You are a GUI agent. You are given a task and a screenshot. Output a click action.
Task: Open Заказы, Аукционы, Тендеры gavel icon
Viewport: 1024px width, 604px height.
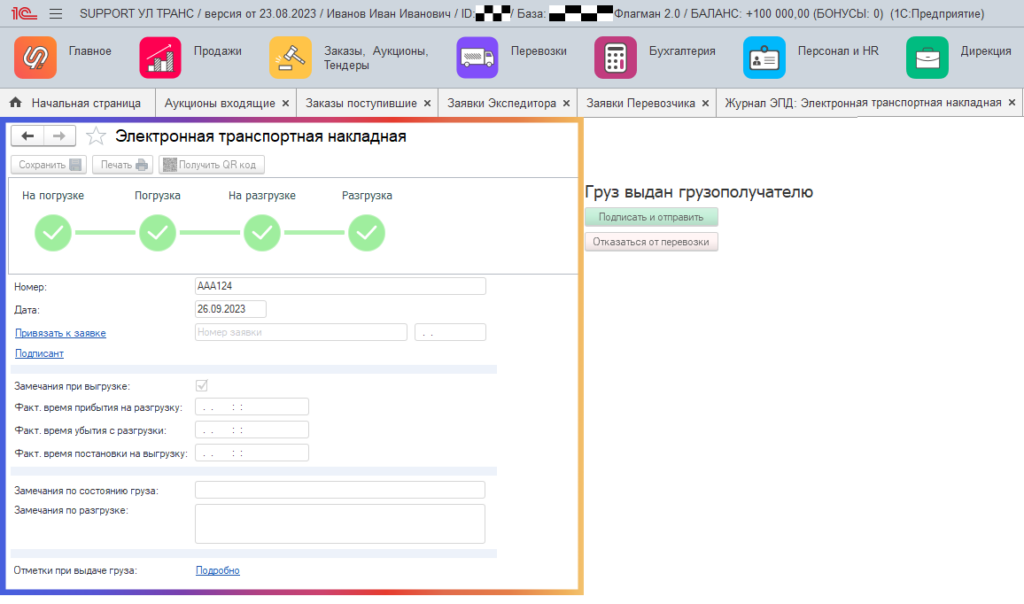(290, 57)
